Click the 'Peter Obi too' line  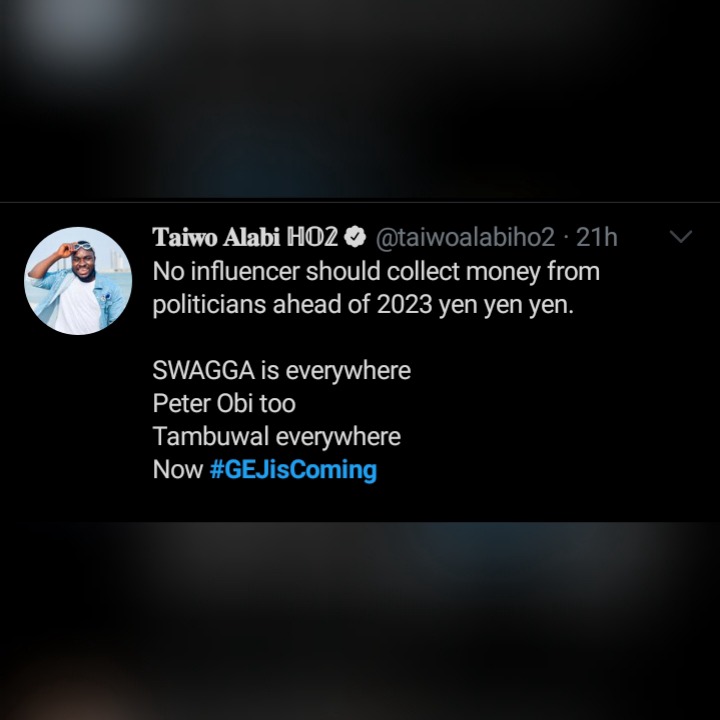[224, 403]
